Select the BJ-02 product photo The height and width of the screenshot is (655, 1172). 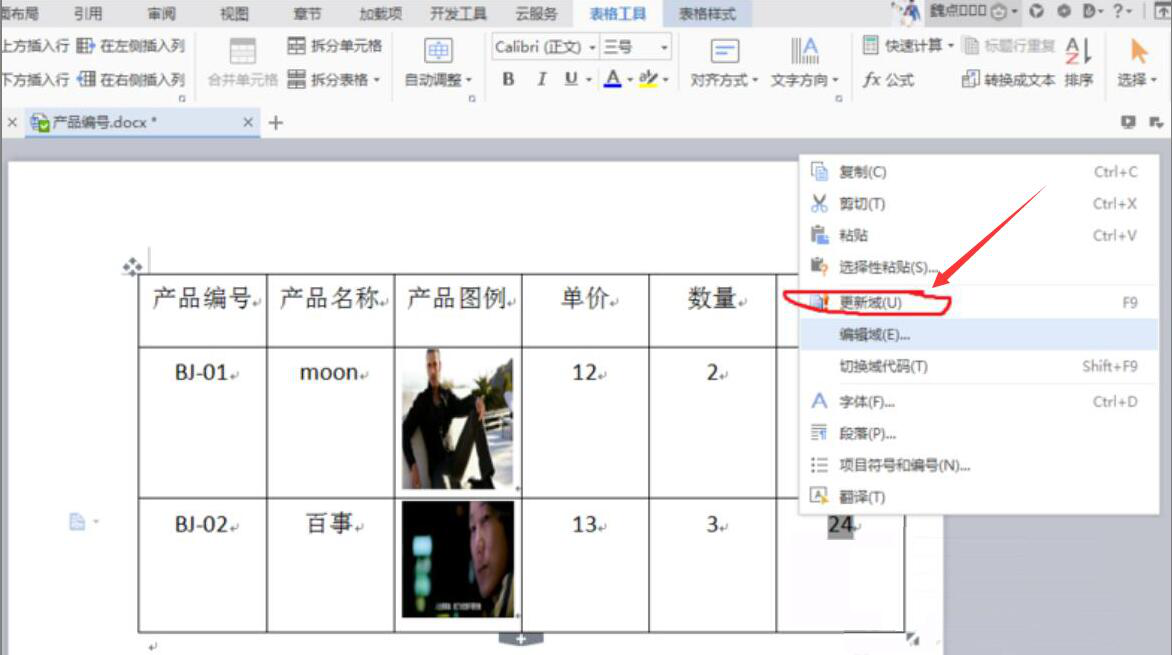(457, 559)
